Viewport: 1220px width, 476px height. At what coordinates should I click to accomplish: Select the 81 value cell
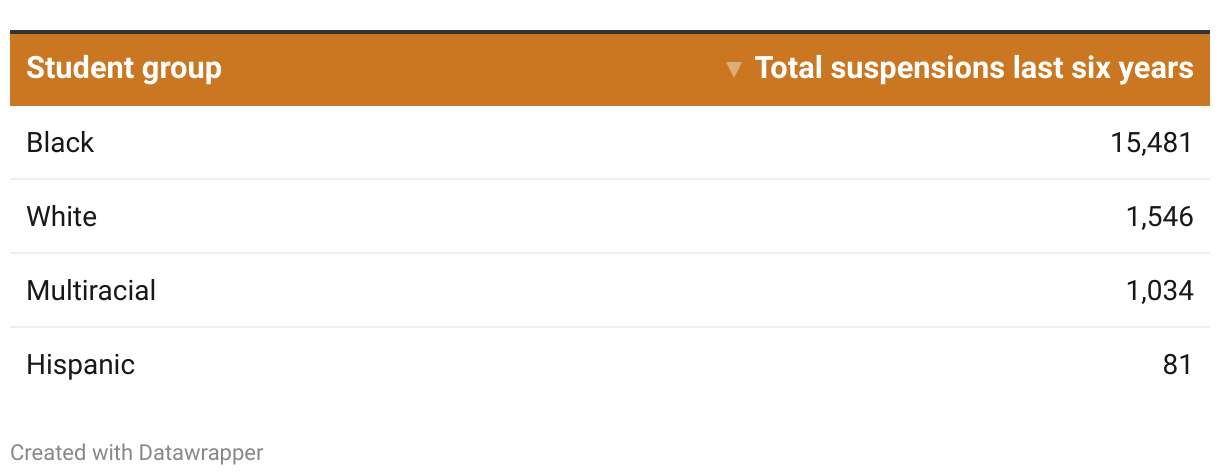pyautogui.click(x=1177, y=365)
